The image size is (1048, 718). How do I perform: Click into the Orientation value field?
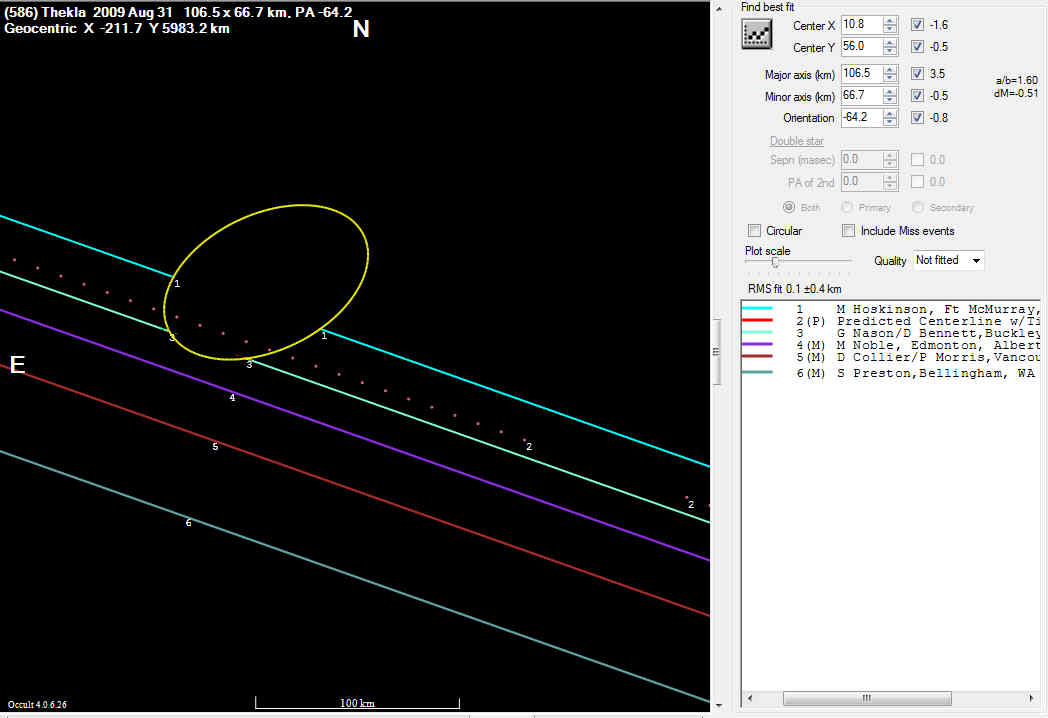click(x=861, y=118)
